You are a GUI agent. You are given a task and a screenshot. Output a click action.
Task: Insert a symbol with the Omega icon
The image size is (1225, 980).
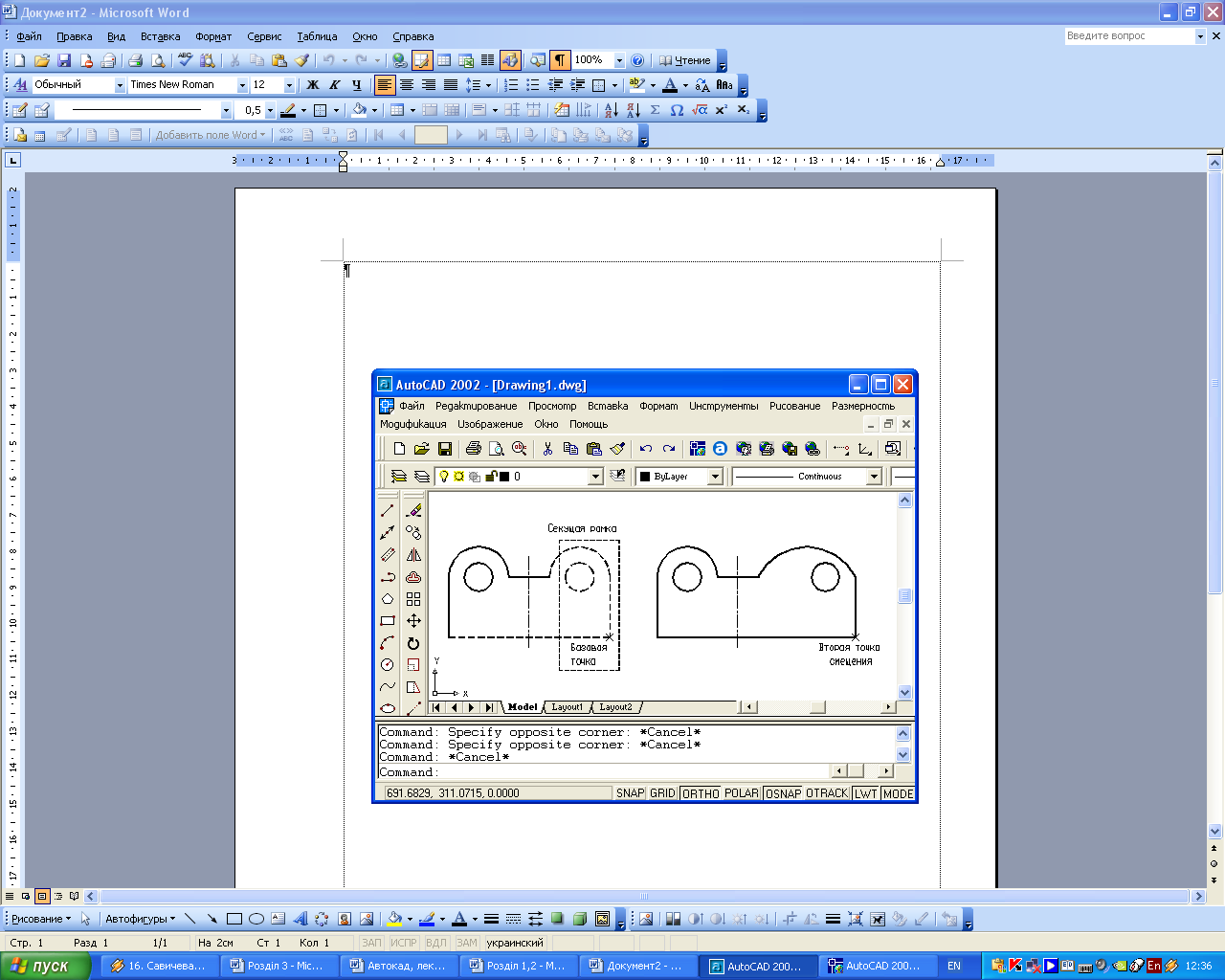click(x=678, y=110)
